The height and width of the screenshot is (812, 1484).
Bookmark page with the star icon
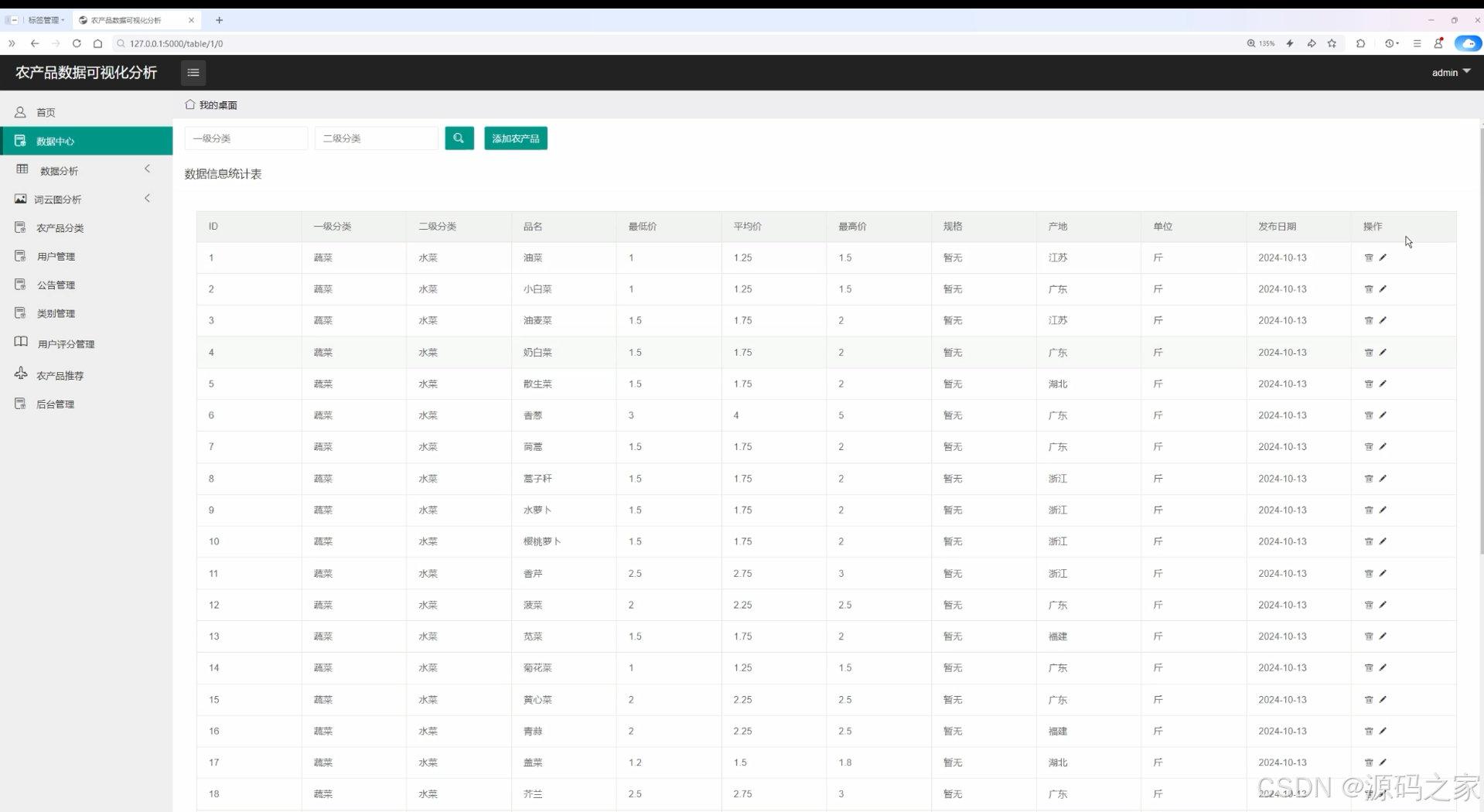tap(1332, 43)
